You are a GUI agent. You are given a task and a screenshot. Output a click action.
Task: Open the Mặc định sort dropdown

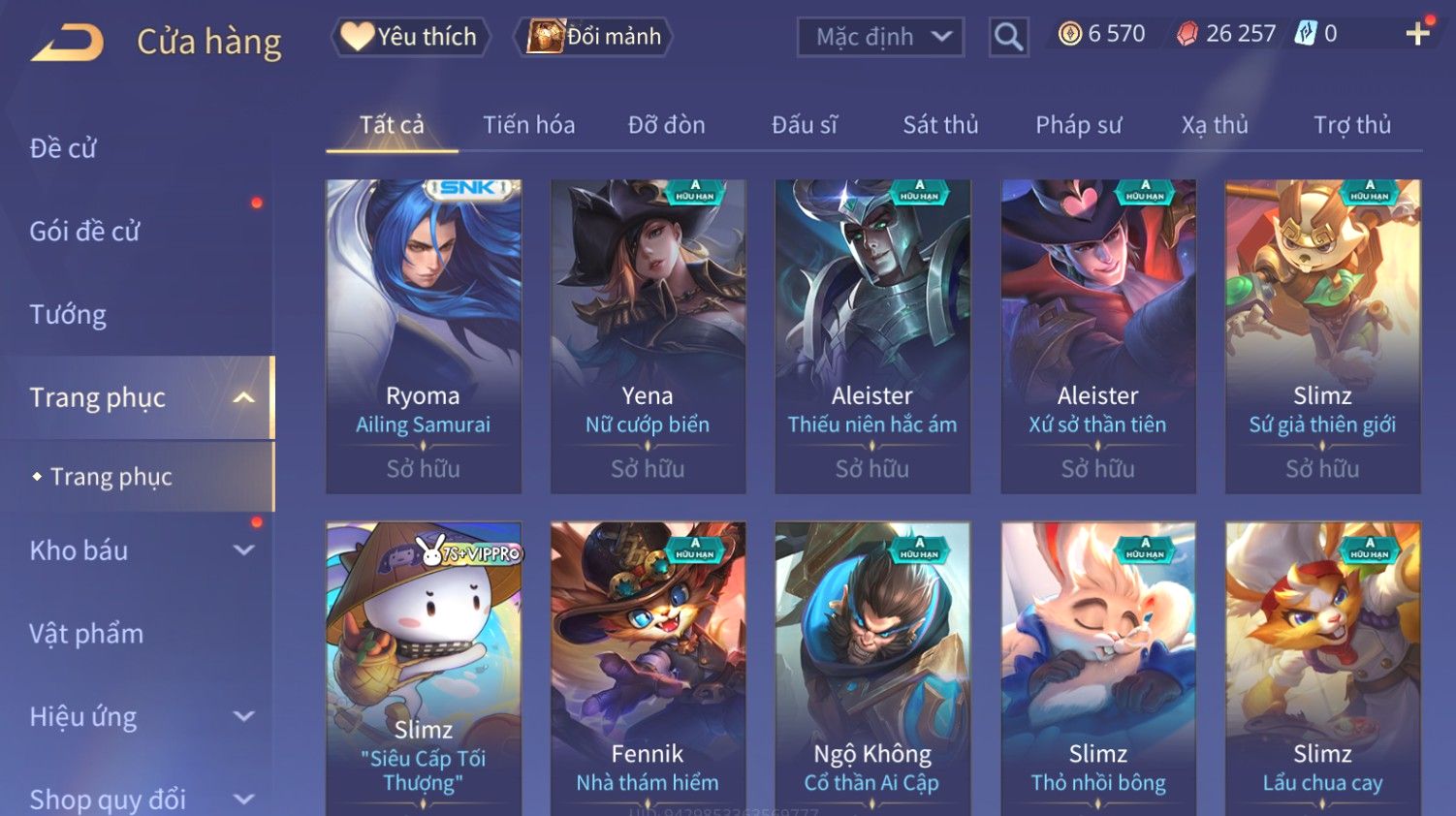pos(880,37)
